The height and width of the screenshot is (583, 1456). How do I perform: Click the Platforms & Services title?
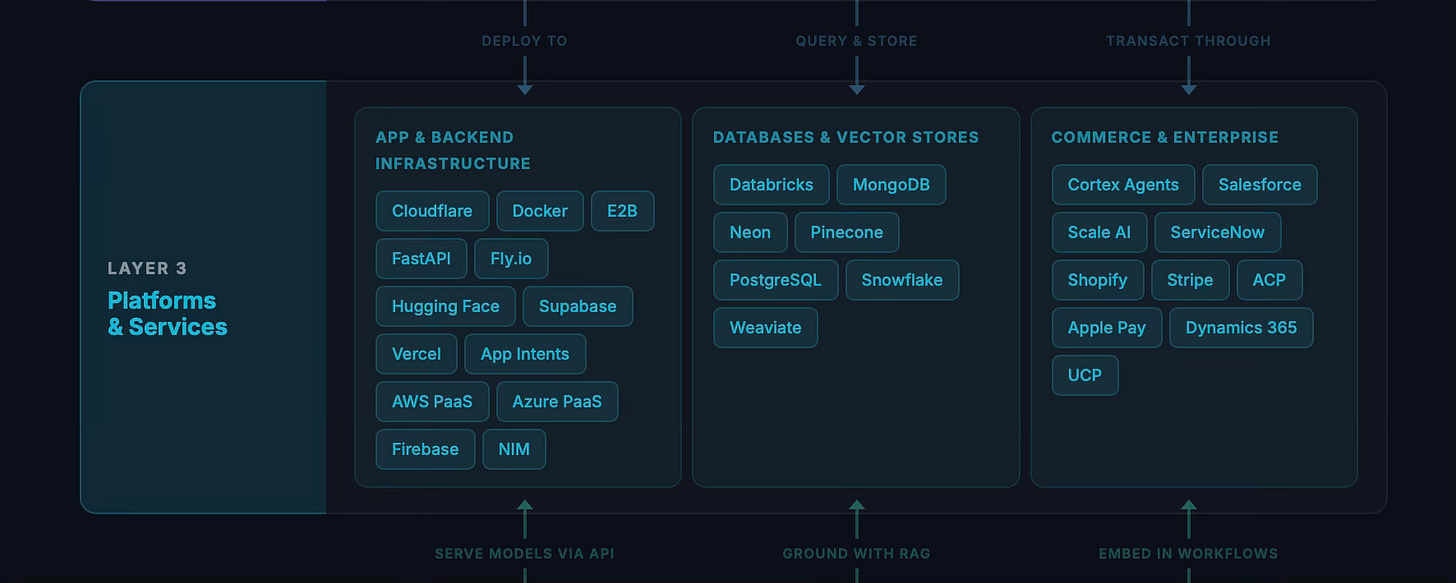167,314
